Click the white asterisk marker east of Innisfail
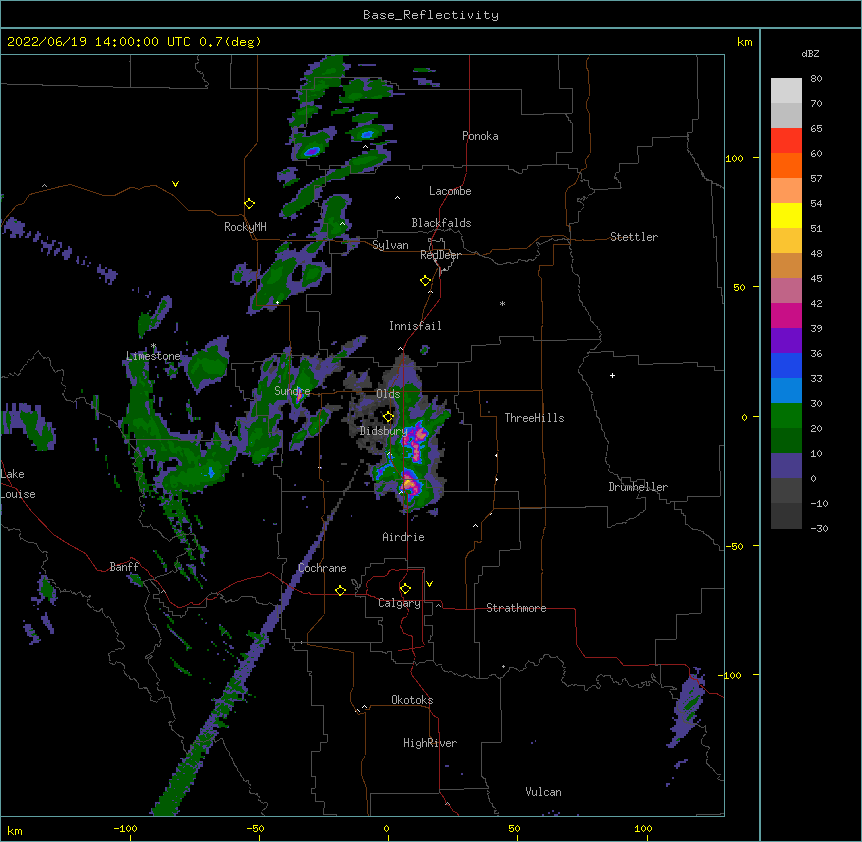 coord(502,304)
